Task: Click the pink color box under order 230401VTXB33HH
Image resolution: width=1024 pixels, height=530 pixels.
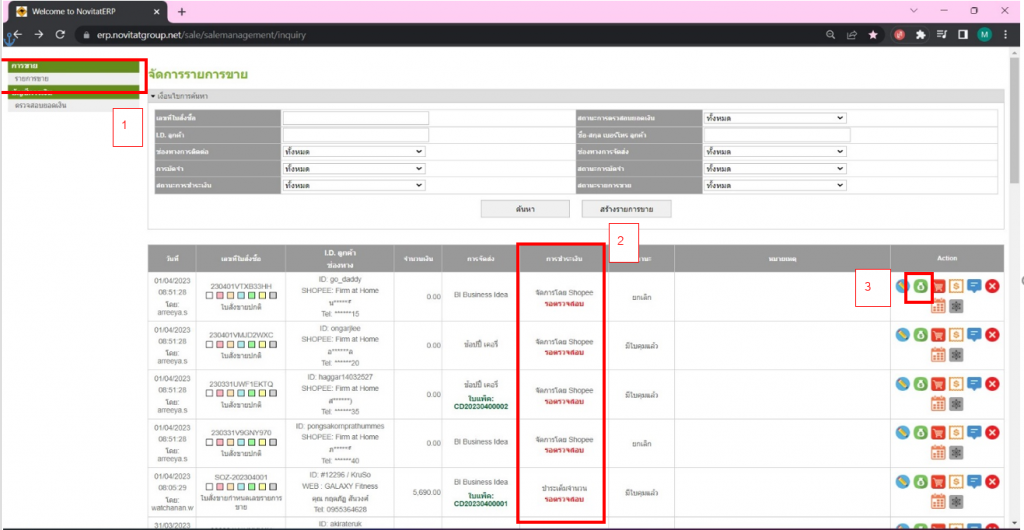Action: point(221,295)
